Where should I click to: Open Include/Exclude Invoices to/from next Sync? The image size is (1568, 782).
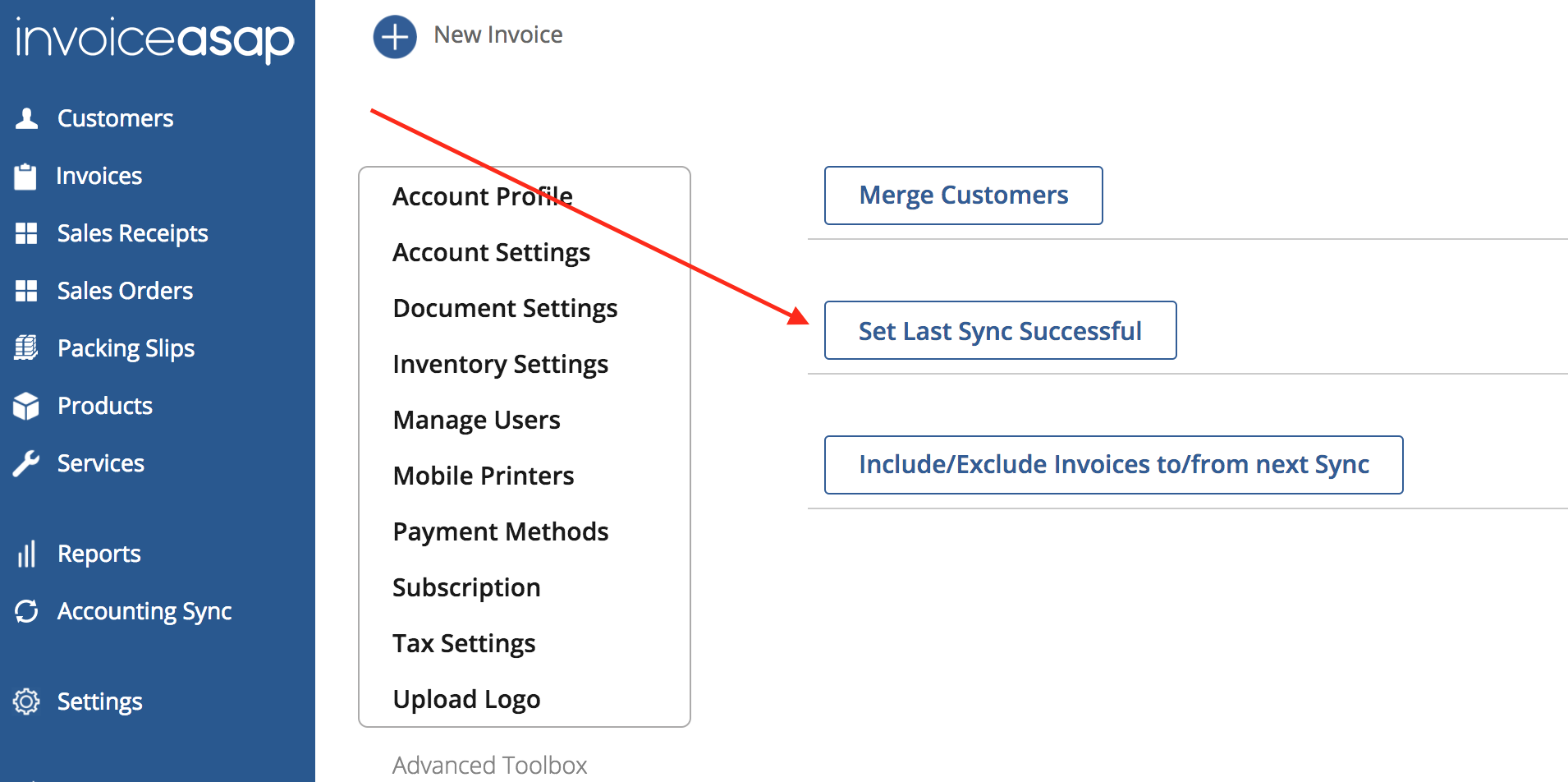click(1113, 465)
